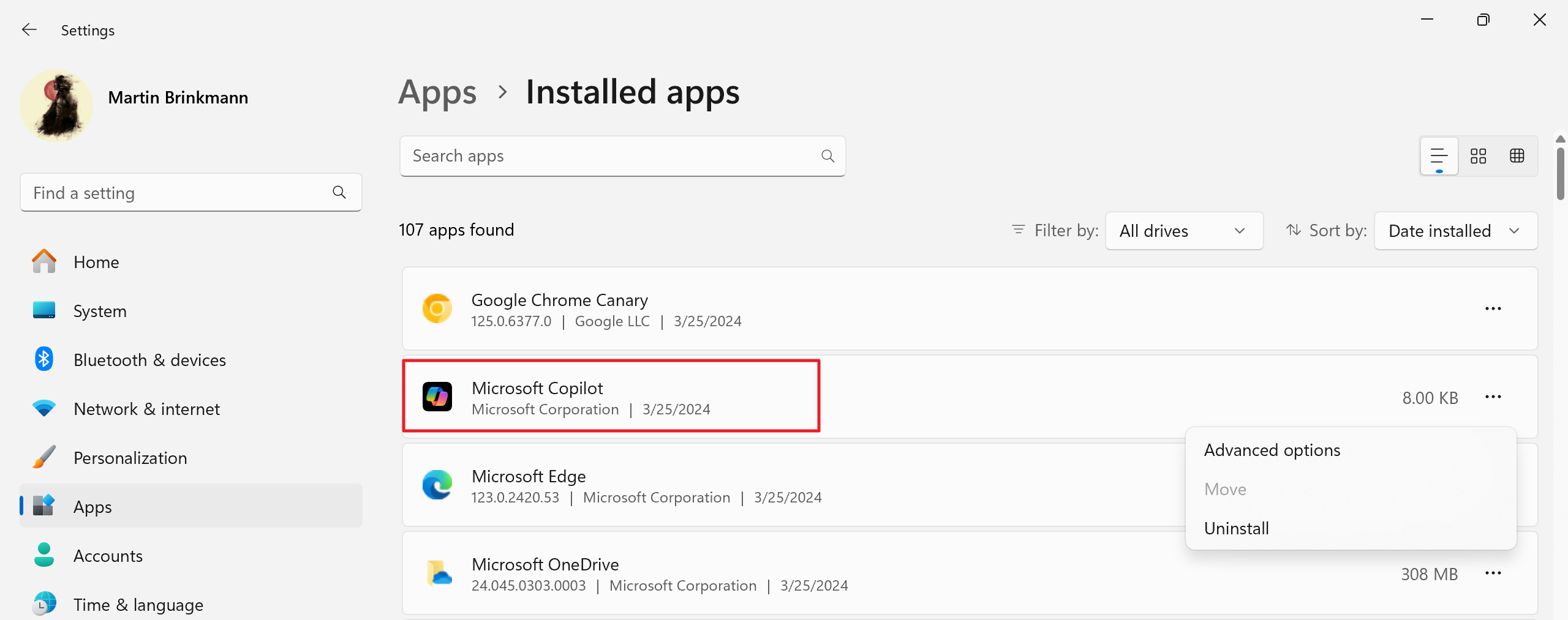The image size is (1568, 620).
Task: Go back with the Settings back arrow
Action: tap(29, 30)
